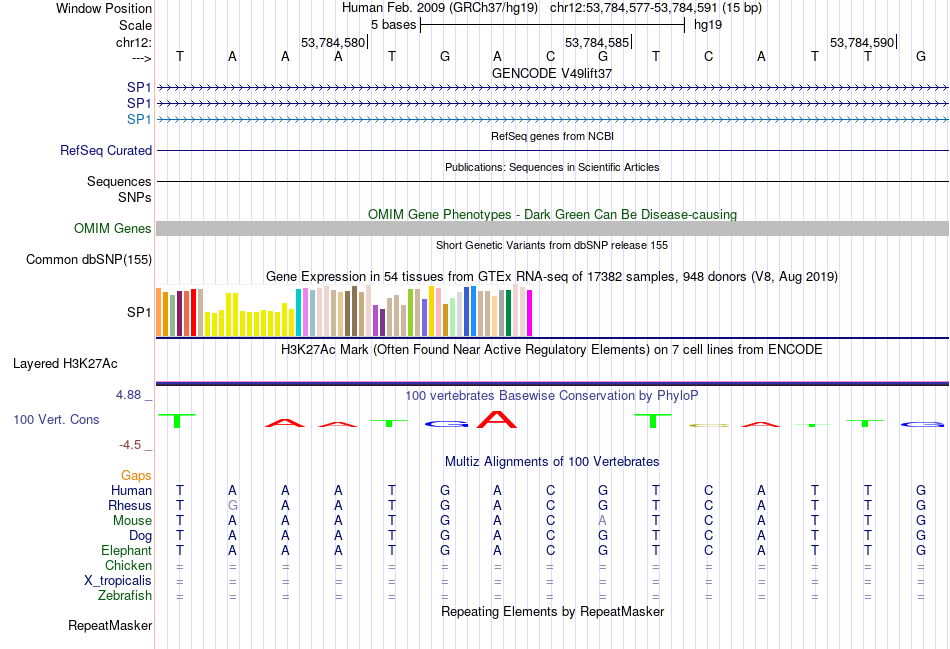Click the 4.88 PhyloP upper scale value

[128, 395]
